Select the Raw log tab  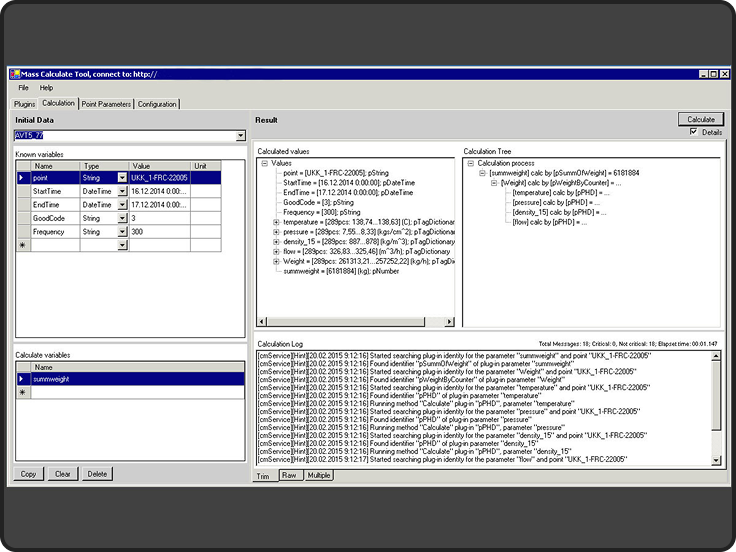pyautogui.click(x=288, y=475)
